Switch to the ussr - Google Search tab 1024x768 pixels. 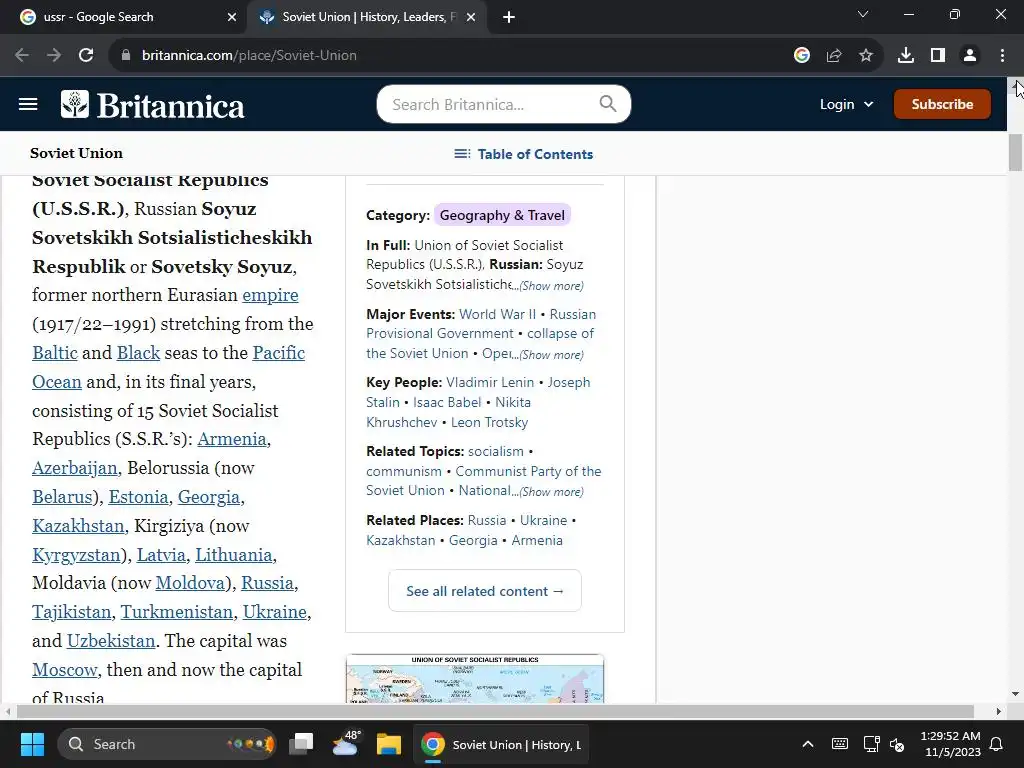(x=124, y=18)
